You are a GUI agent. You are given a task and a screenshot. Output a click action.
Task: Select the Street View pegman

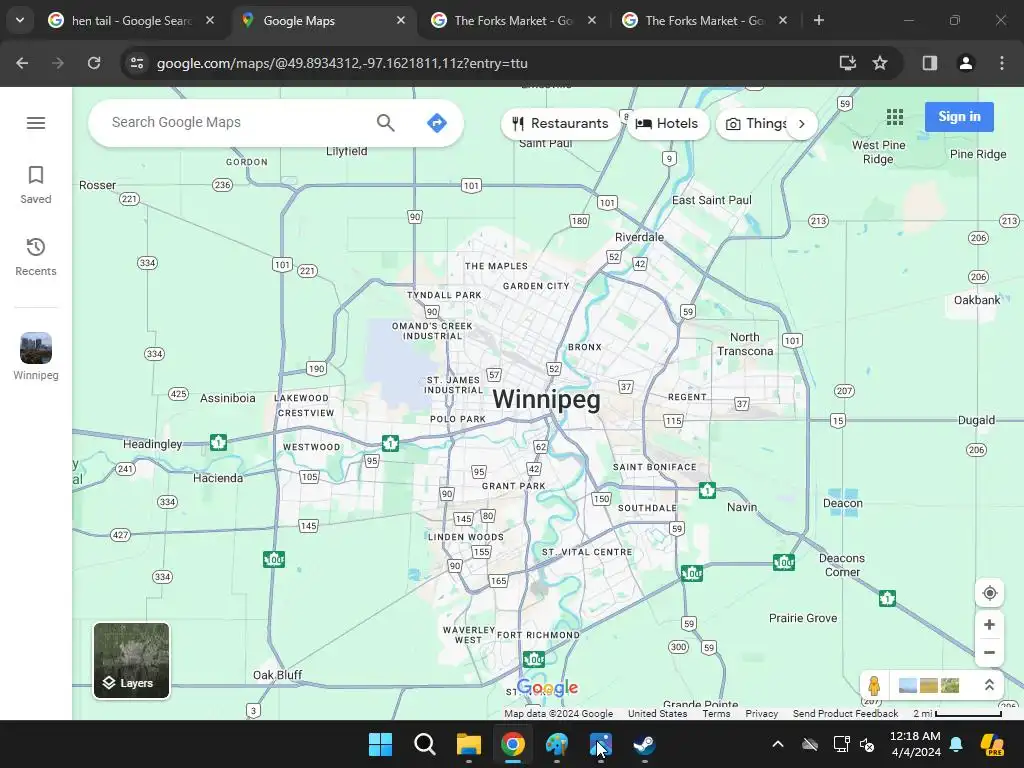874,685
